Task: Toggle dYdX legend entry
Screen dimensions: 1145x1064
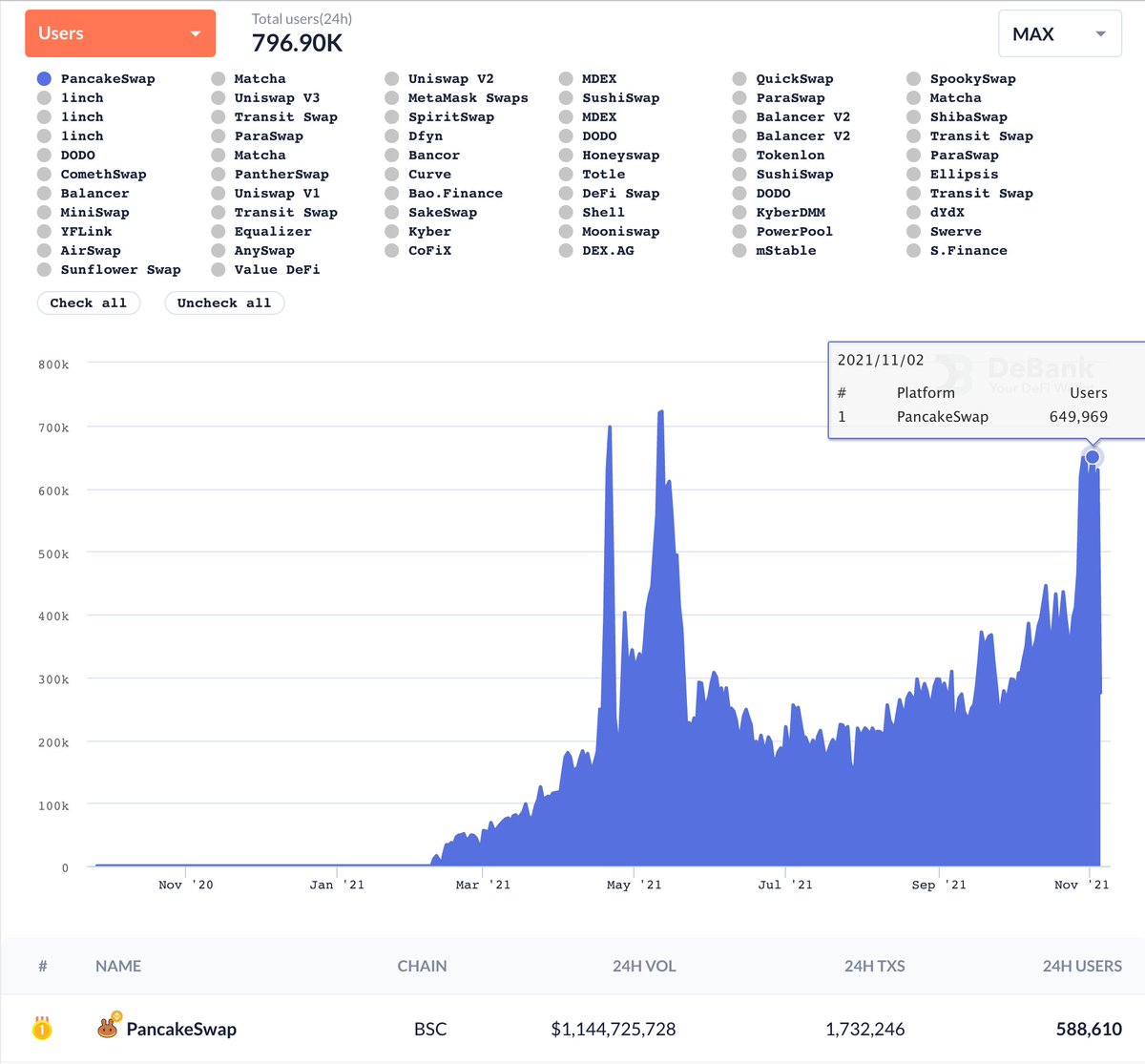Action: [x=935, y=213]
